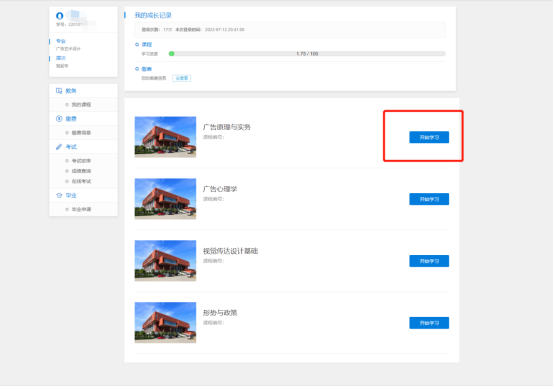554x389 pixels.
Task: Click the small outlined button beside payment info
Action: (x=182, y=78)
